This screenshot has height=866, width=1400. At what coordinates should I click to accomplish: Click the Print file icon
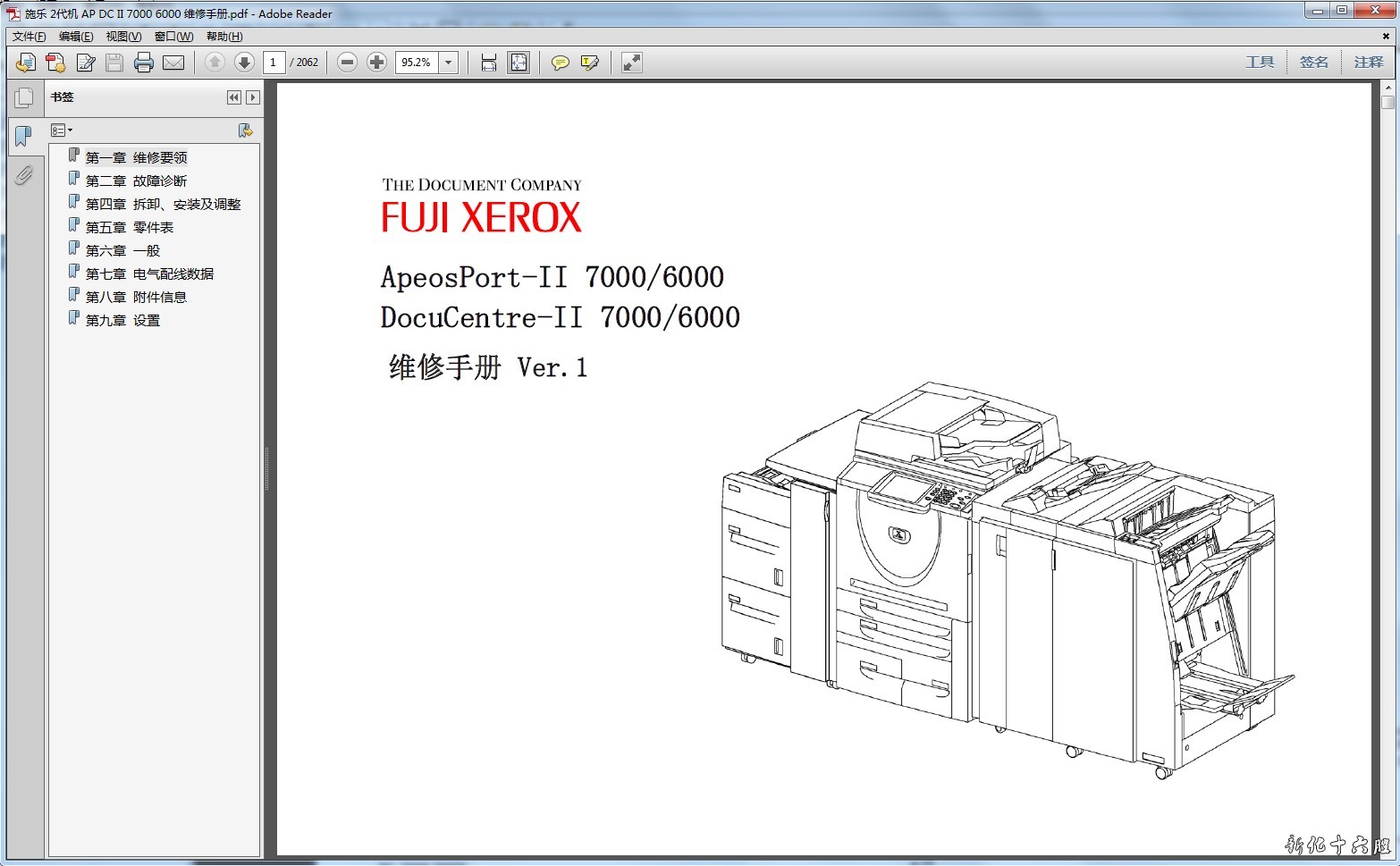143,63
